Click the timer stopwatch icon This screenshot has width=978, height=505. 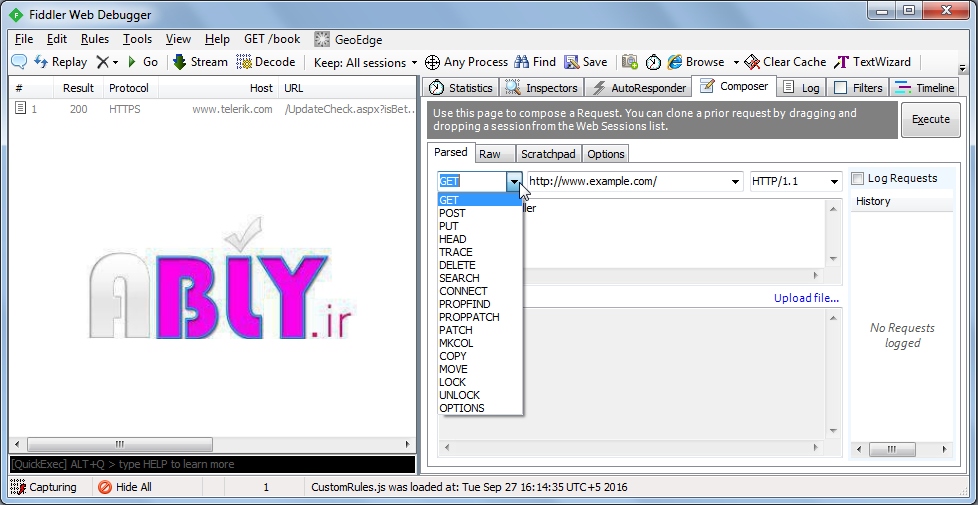[653, 62]
